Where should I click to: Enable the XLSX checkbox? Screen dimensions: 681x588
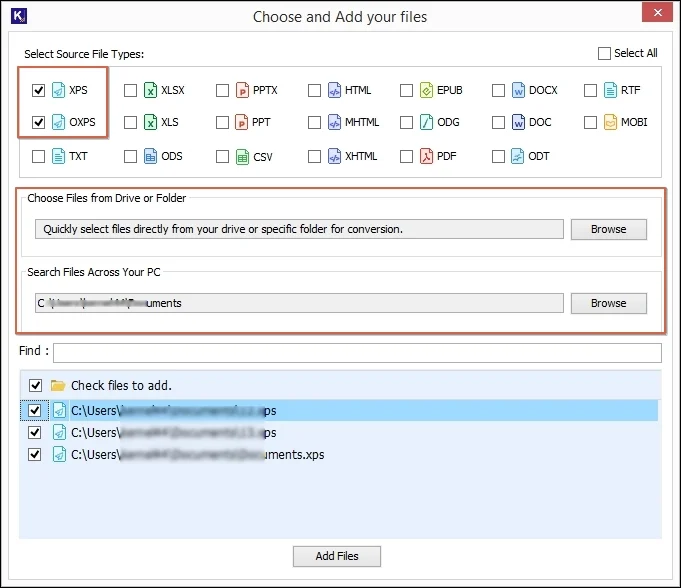tap(130, 90)
